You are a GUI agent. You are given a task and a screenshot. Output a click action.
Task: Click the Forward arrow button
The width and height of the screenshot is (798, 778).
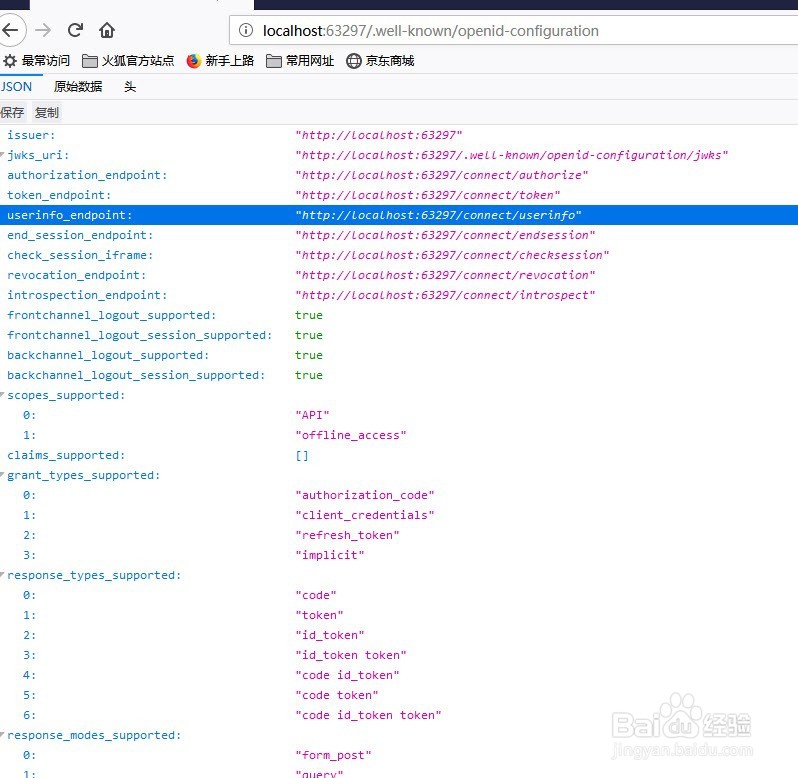43,30
